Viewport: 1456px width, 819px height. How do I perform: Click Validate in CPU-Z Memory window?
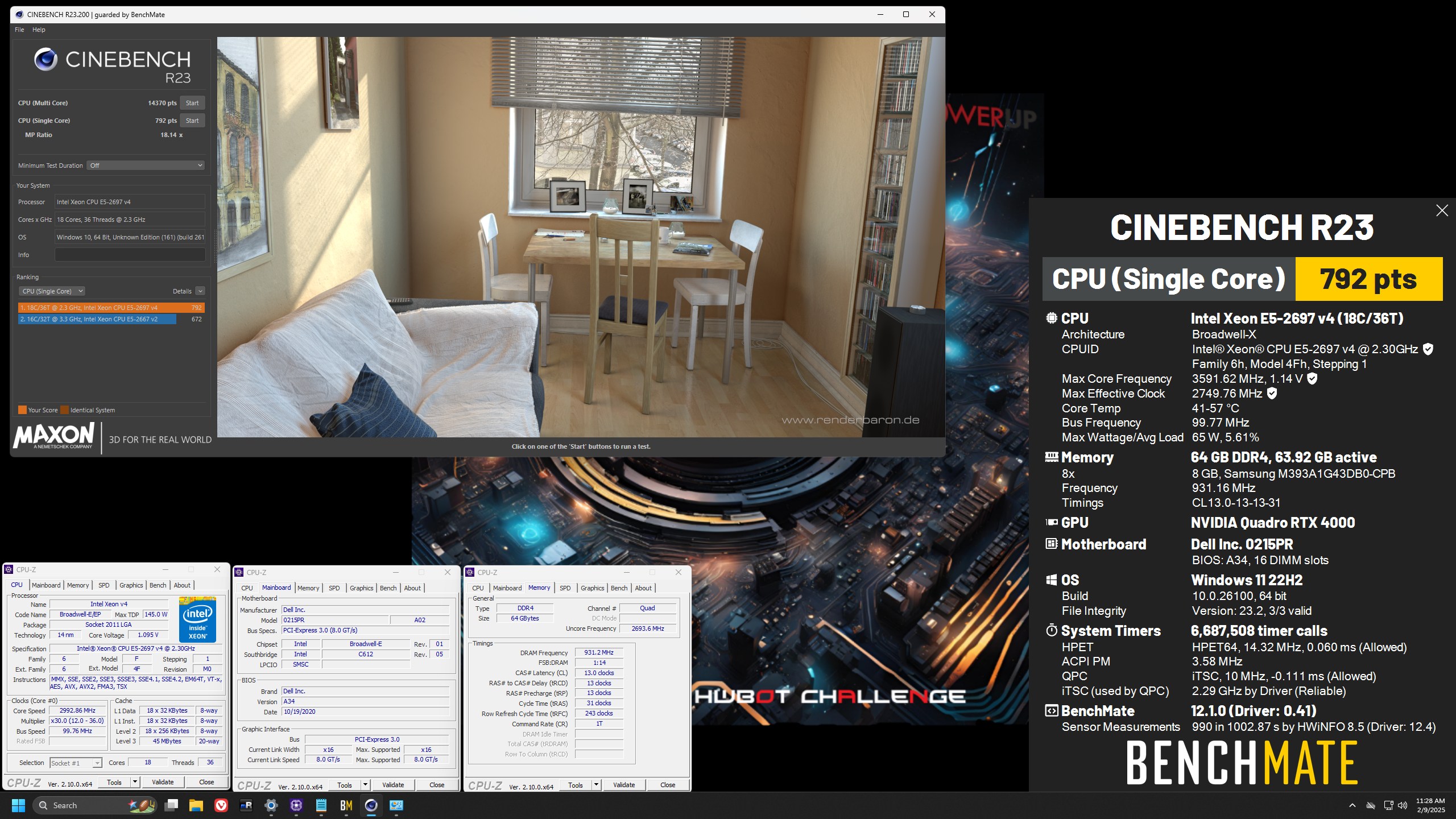click(624, 785)
